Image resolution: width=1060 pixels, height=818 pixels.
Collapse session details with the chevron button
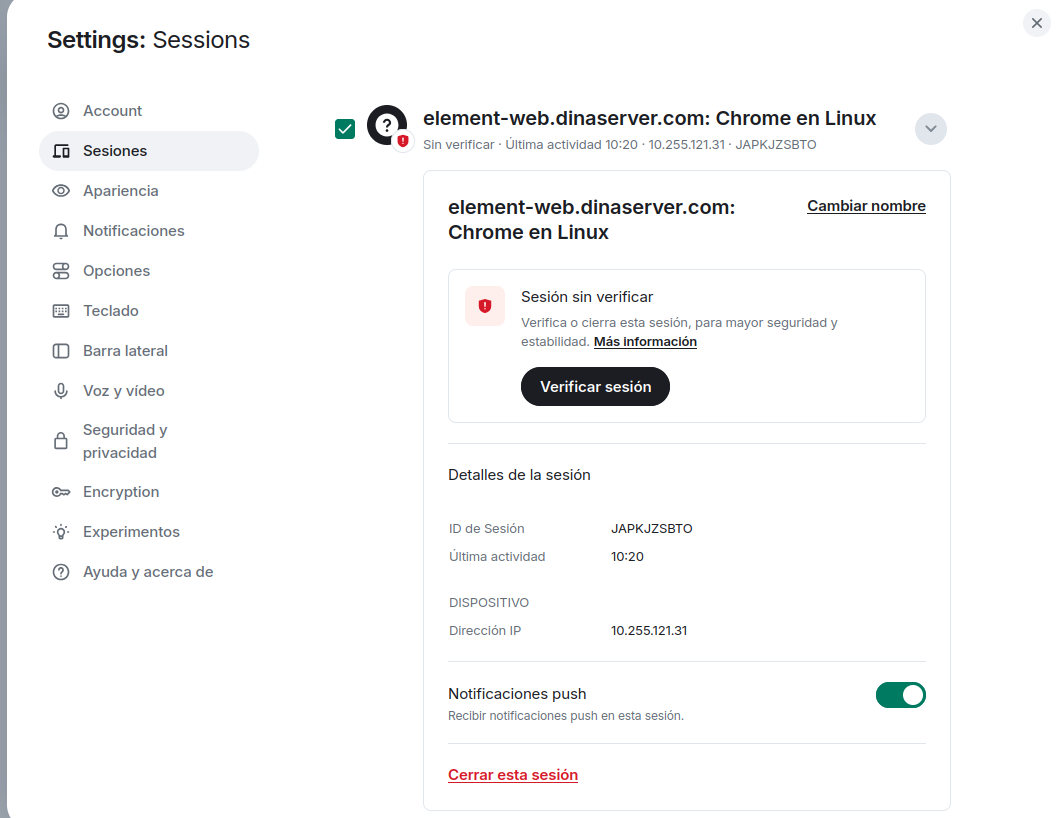[930, 129]
